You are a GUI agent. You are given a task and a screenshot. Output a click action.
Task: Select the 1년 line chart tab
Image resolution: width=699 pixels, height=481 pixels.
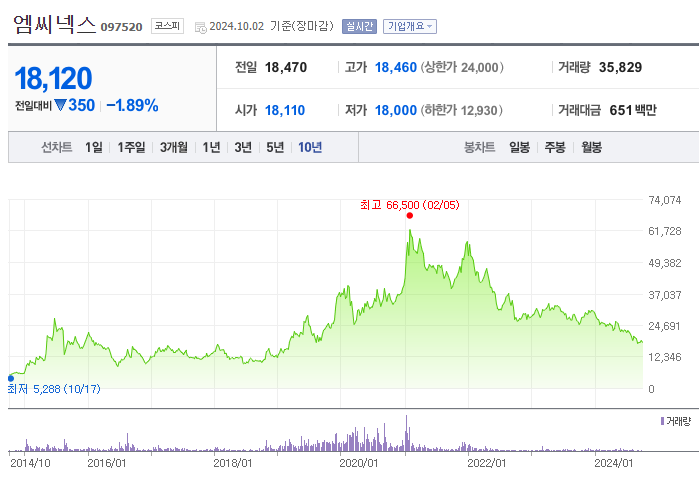click(x=211, y=147)
